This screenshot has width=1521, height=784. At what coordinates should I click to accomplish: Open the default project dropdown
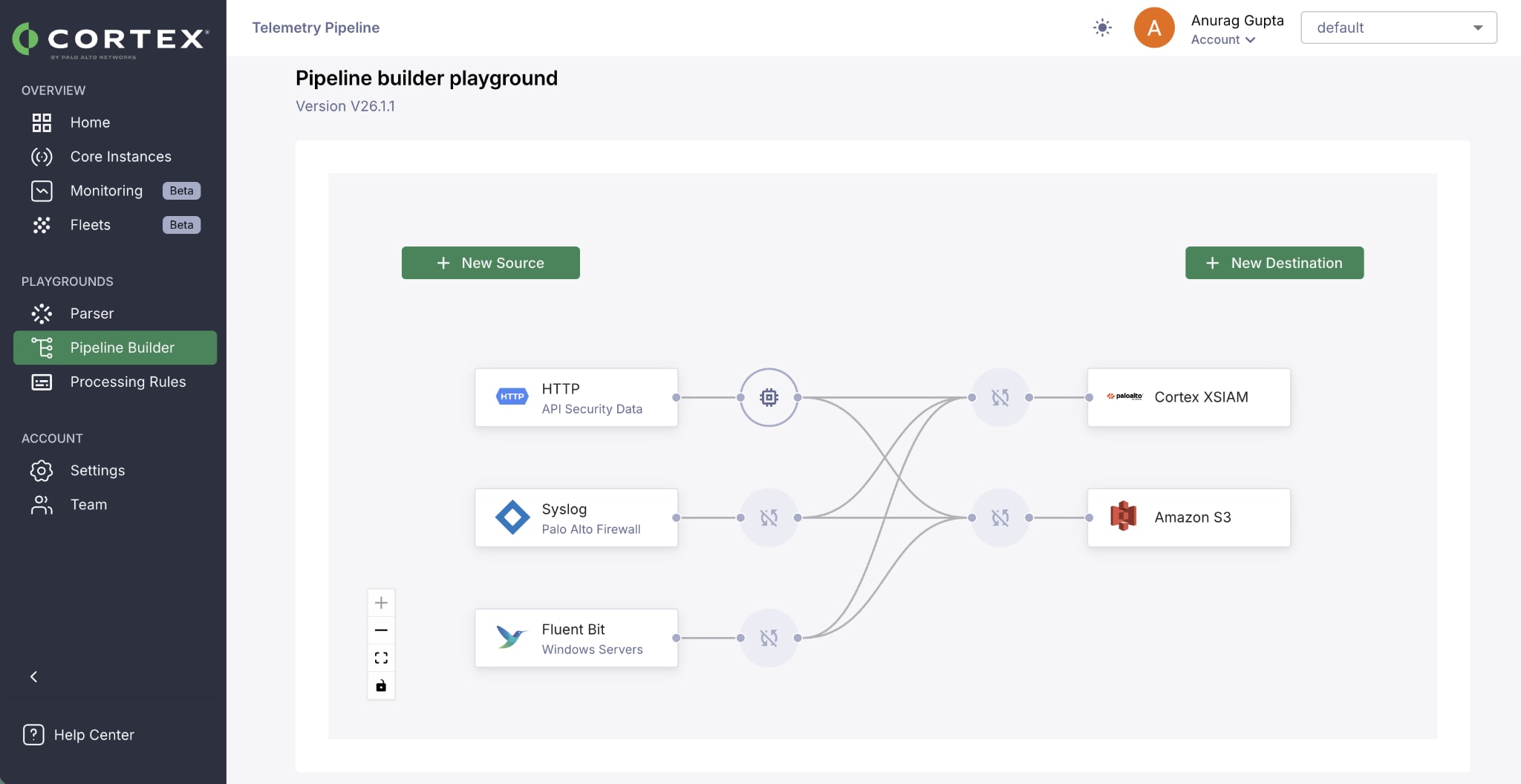(1398, 28)
